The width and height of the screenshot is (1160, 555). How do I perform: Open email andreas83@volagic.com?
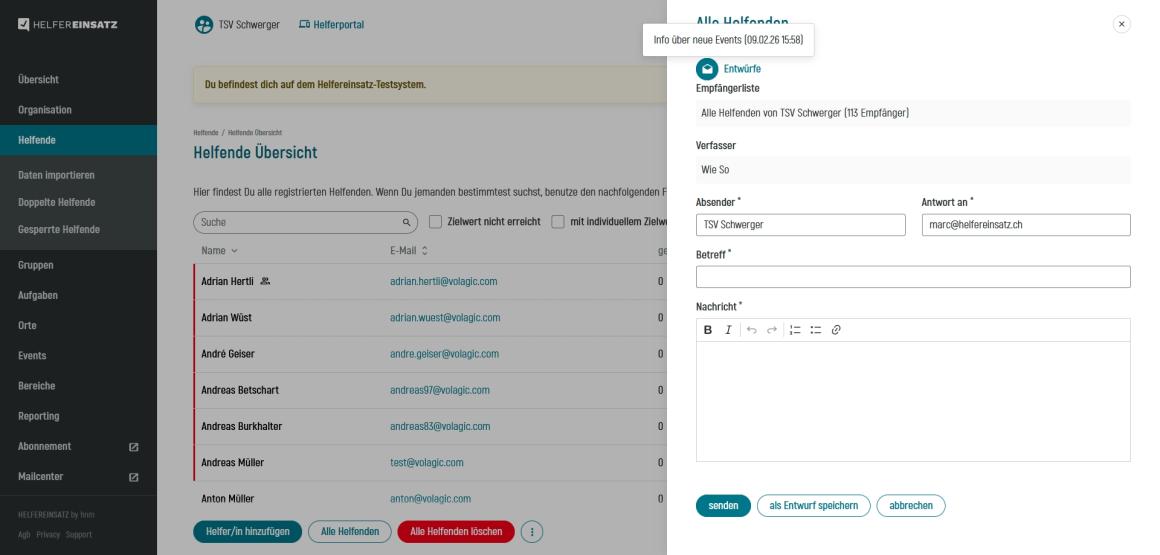coord(440,427)
